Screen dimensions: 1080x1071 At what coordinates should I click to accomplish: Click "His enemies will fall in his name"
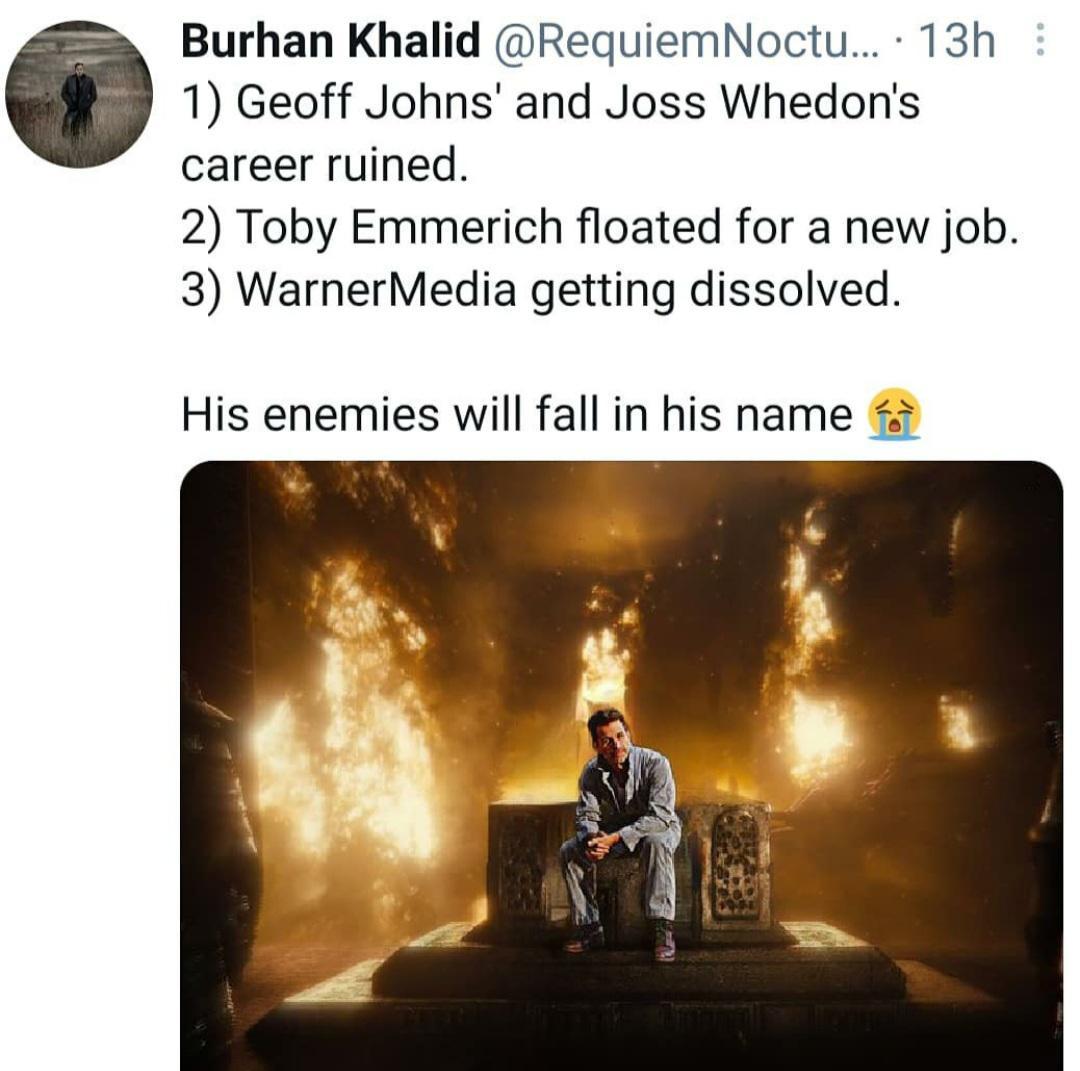(516, 414)
